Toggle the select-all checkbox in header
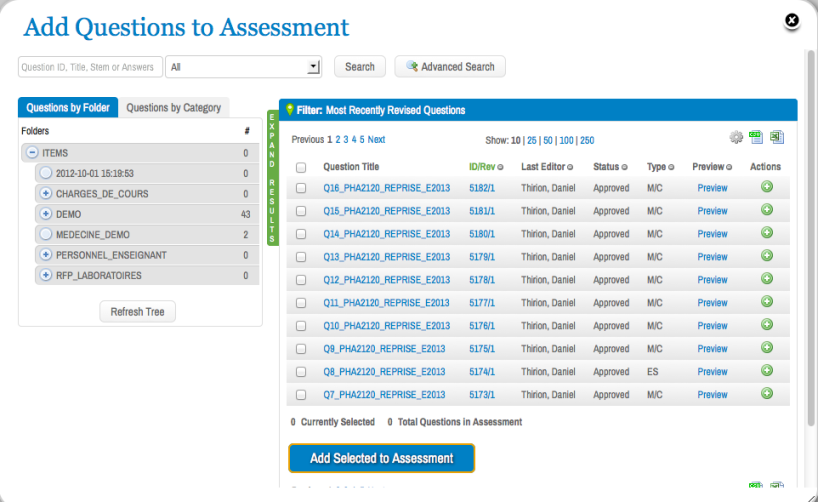 pos(301,167)
